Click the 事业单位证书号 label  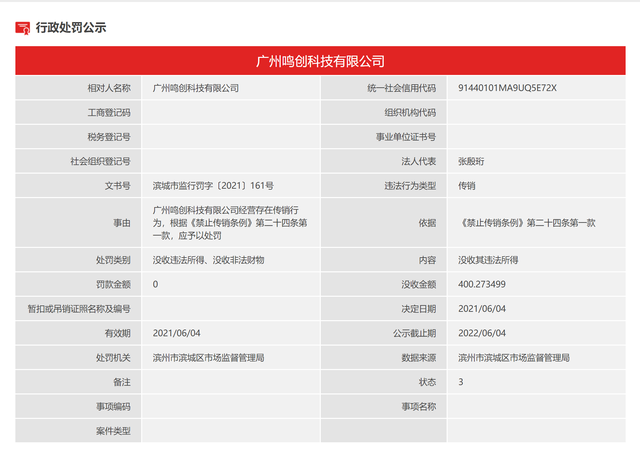406,137
